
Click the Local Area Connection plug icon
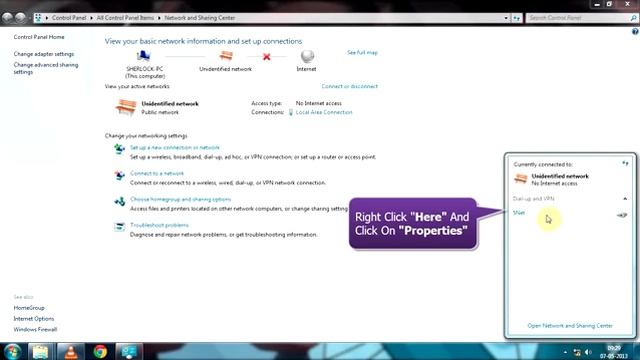[291, 112]
